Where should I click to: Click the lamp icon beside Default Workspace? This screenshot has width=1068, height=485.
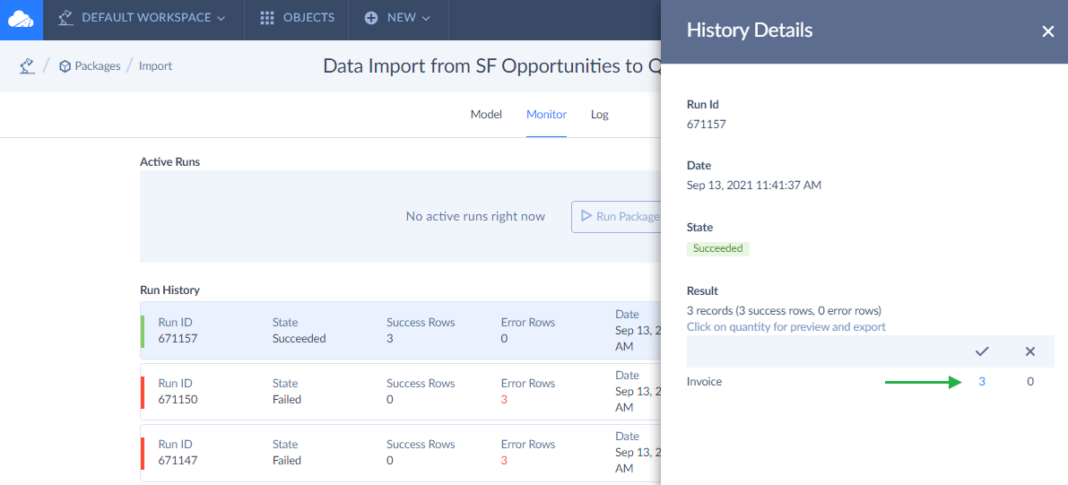click(x=65, y=18)
